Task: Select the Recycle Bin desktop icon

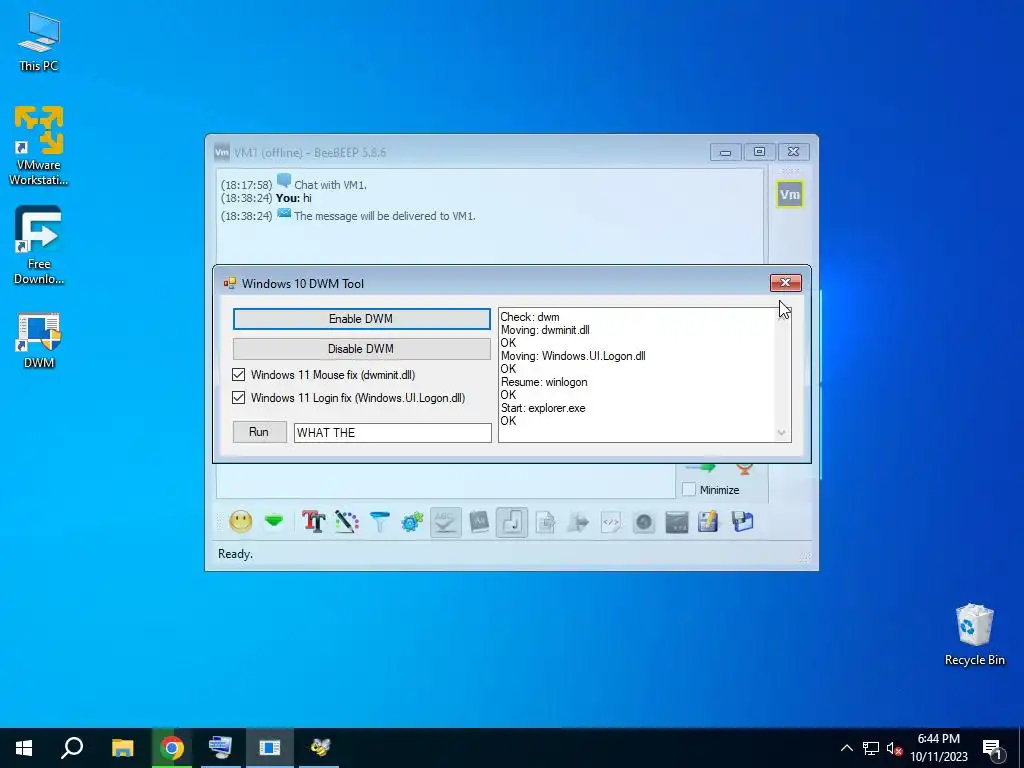Action: (x=974, y=634)
